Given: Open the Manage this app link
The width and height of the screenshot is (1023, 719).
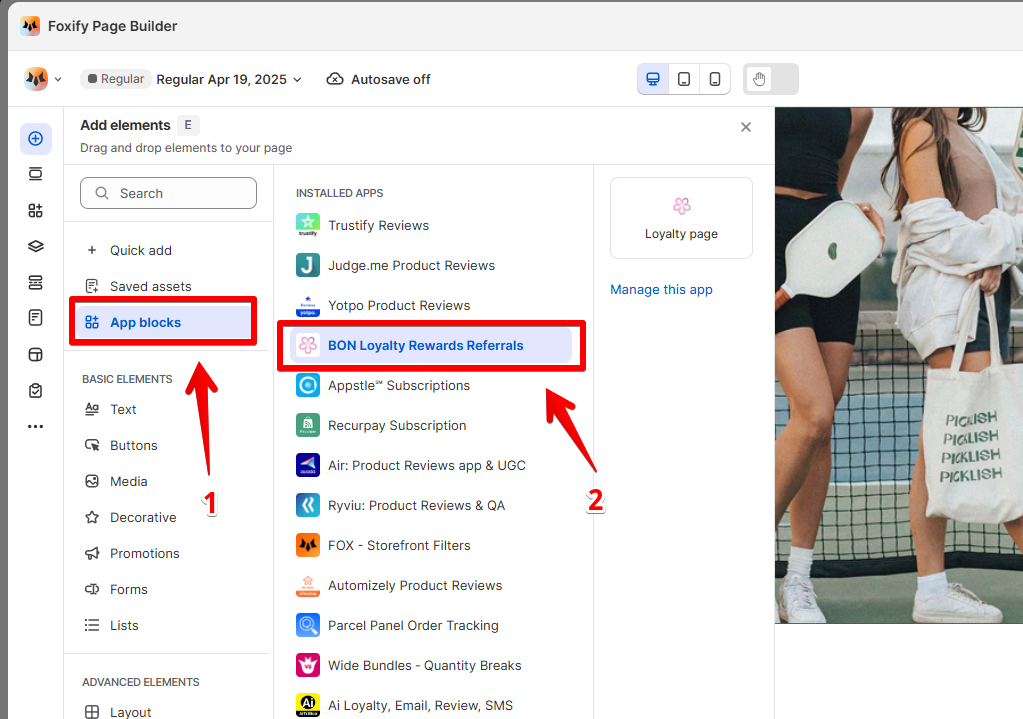Looking at the screenshot, I should tap(661, 289).
